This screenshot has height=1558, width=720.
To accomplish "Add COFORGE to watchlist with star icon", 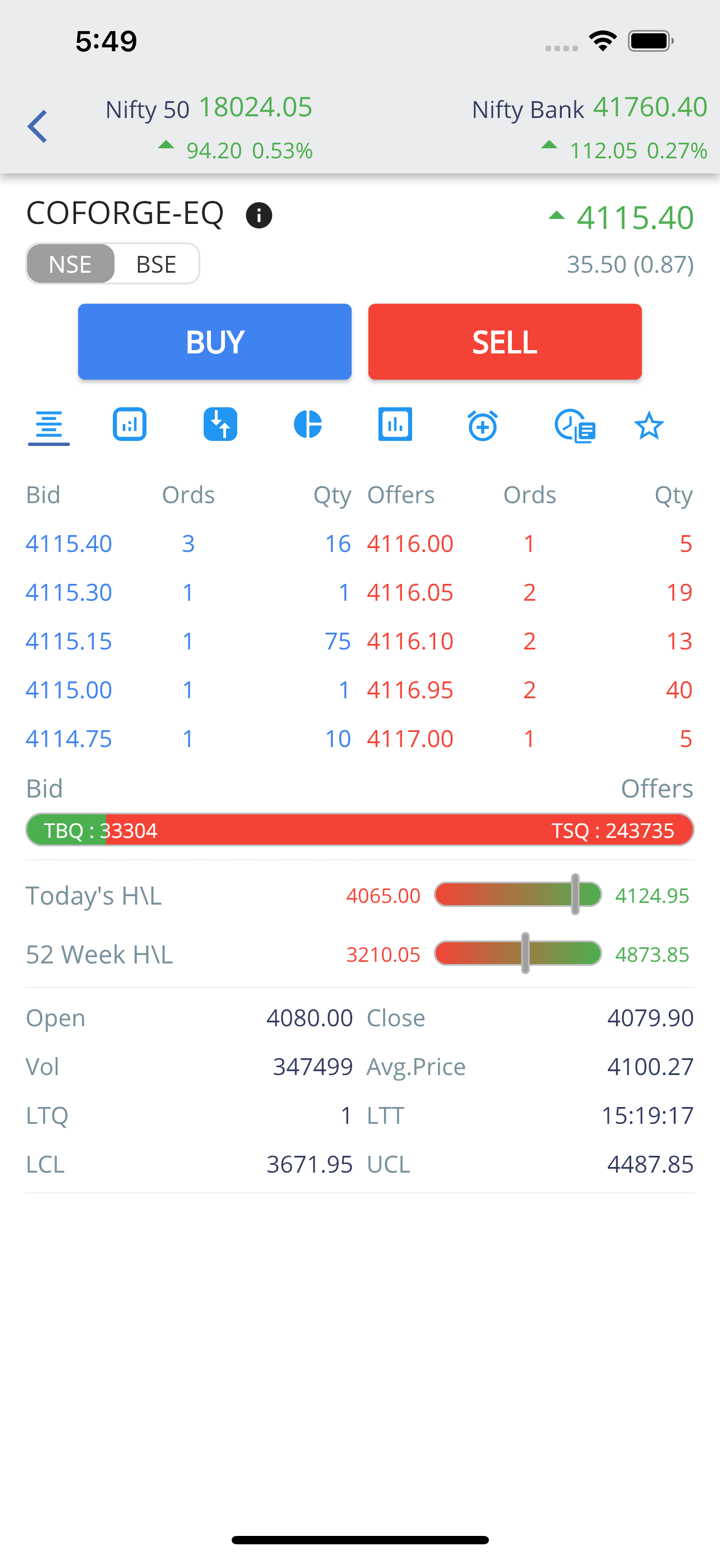I will (649, 427).
